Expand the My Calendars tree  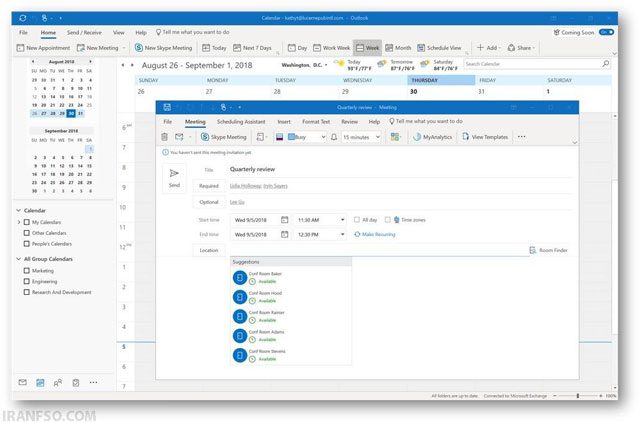pos(19,222)
